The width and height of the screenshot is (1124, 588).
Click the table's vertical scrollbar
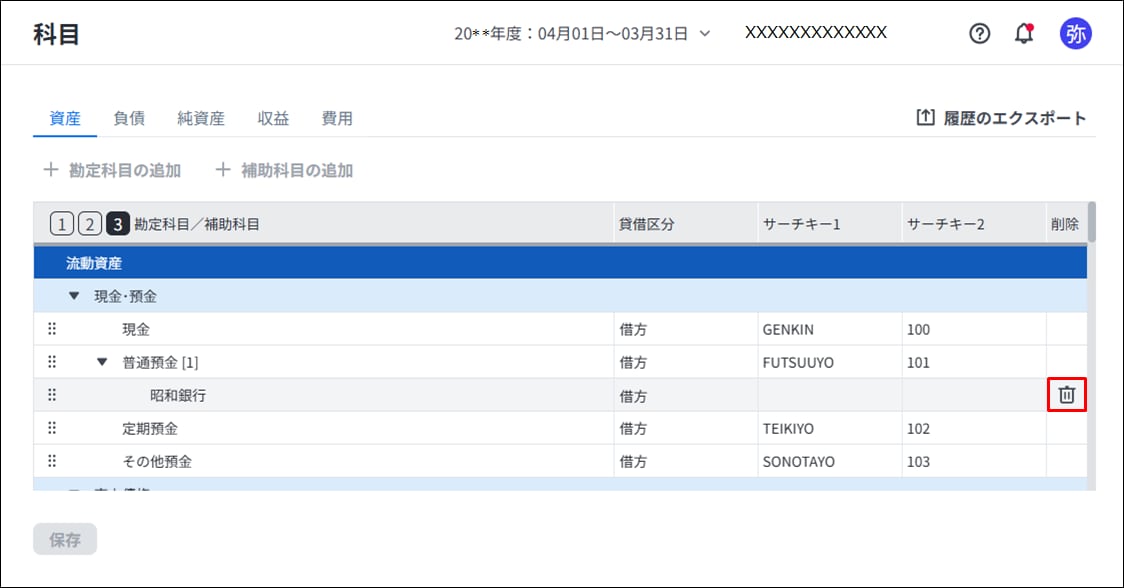point(1091,222)
